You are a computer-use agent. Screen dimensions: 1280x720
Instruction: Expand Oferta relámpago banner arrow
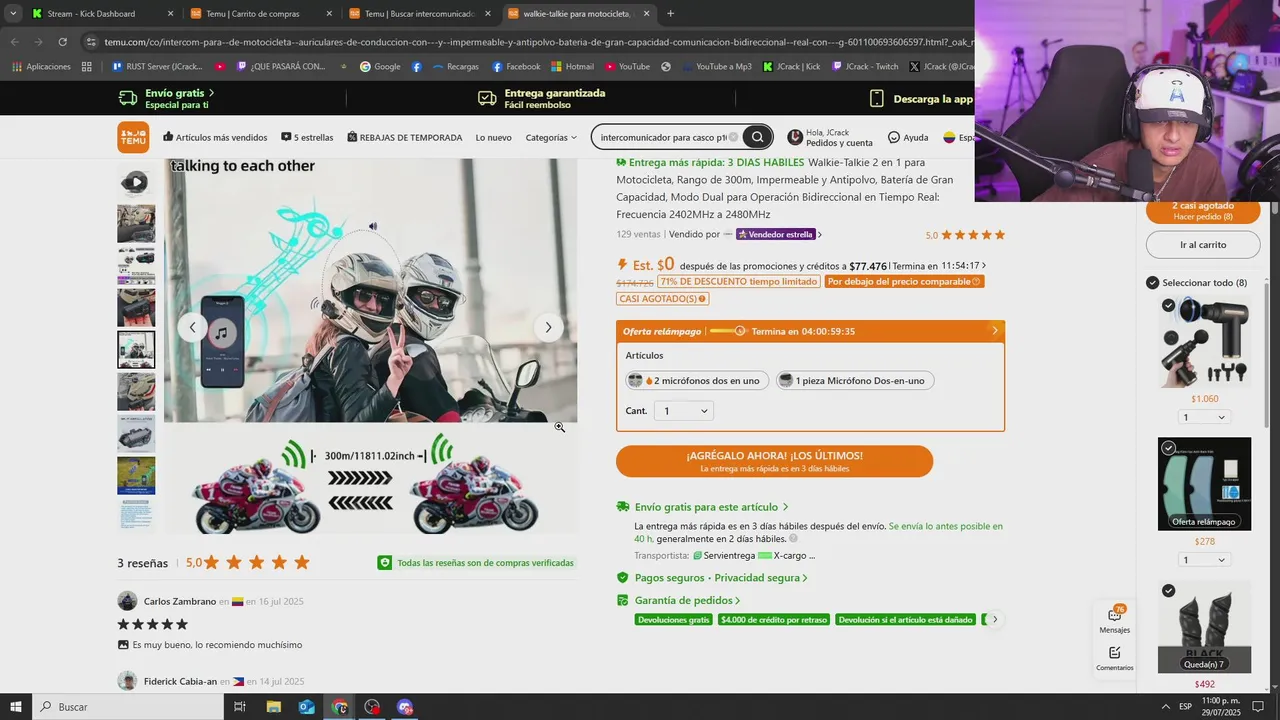pos(994,331)
